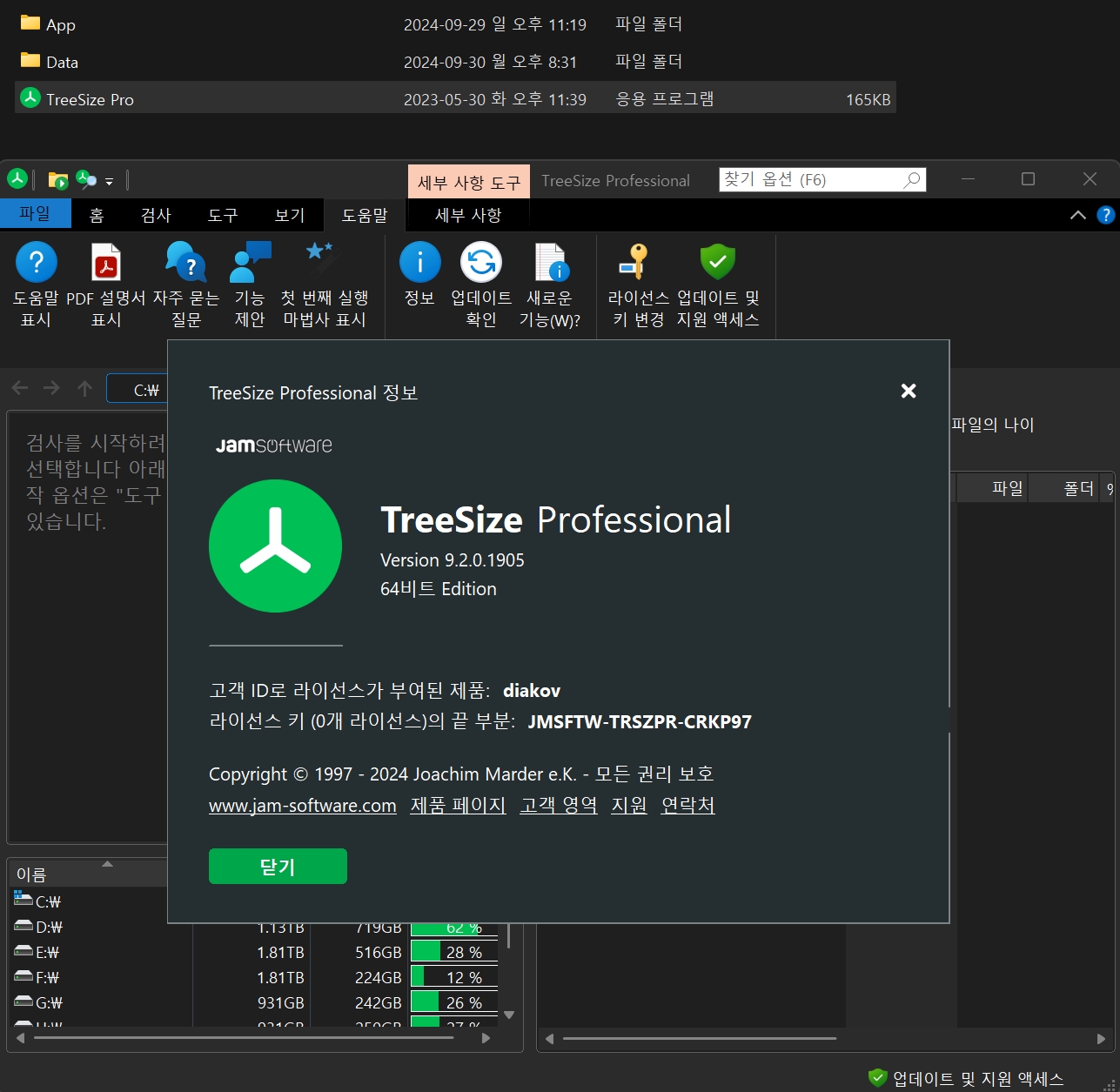
Task: Click right arrow of right pane horizontal scrollbar
Action: tap(1101, 1038)
